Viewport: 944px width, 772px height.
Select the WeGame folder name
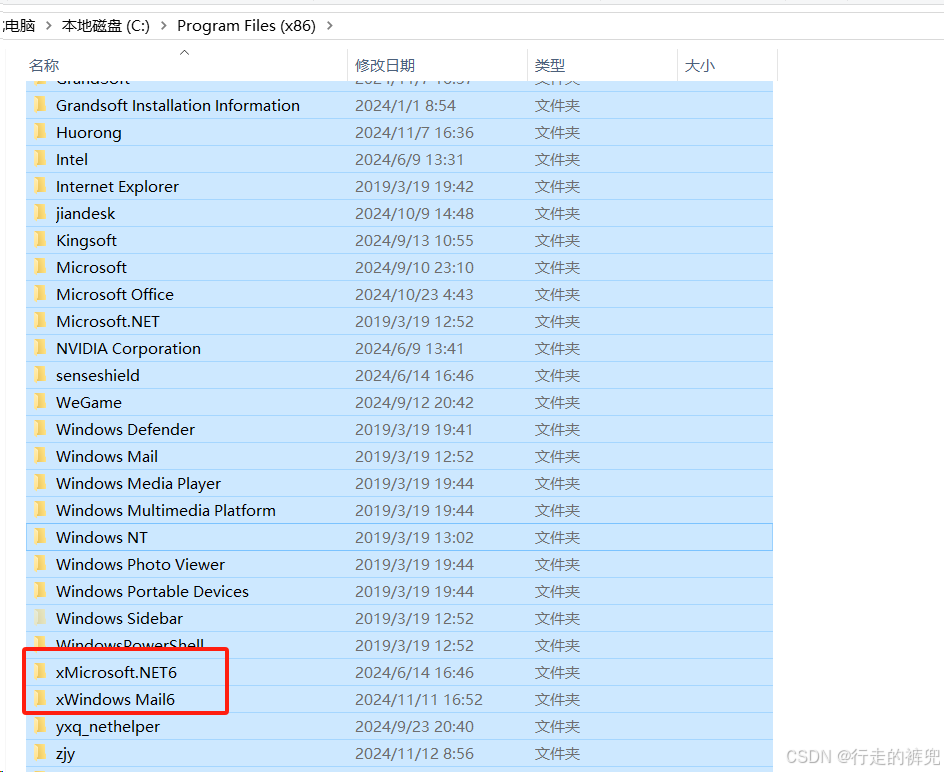tap(89, 402)
